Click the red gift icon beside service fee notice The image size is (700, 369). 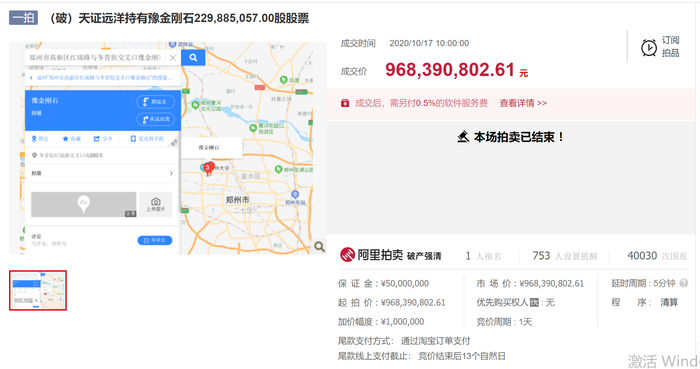coord(345,103)
